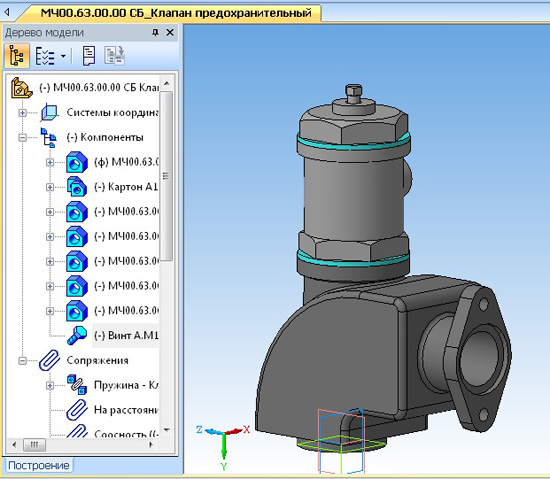Click the coordinate planes at model base
The image size is (550, 479).
click(341, 442)
